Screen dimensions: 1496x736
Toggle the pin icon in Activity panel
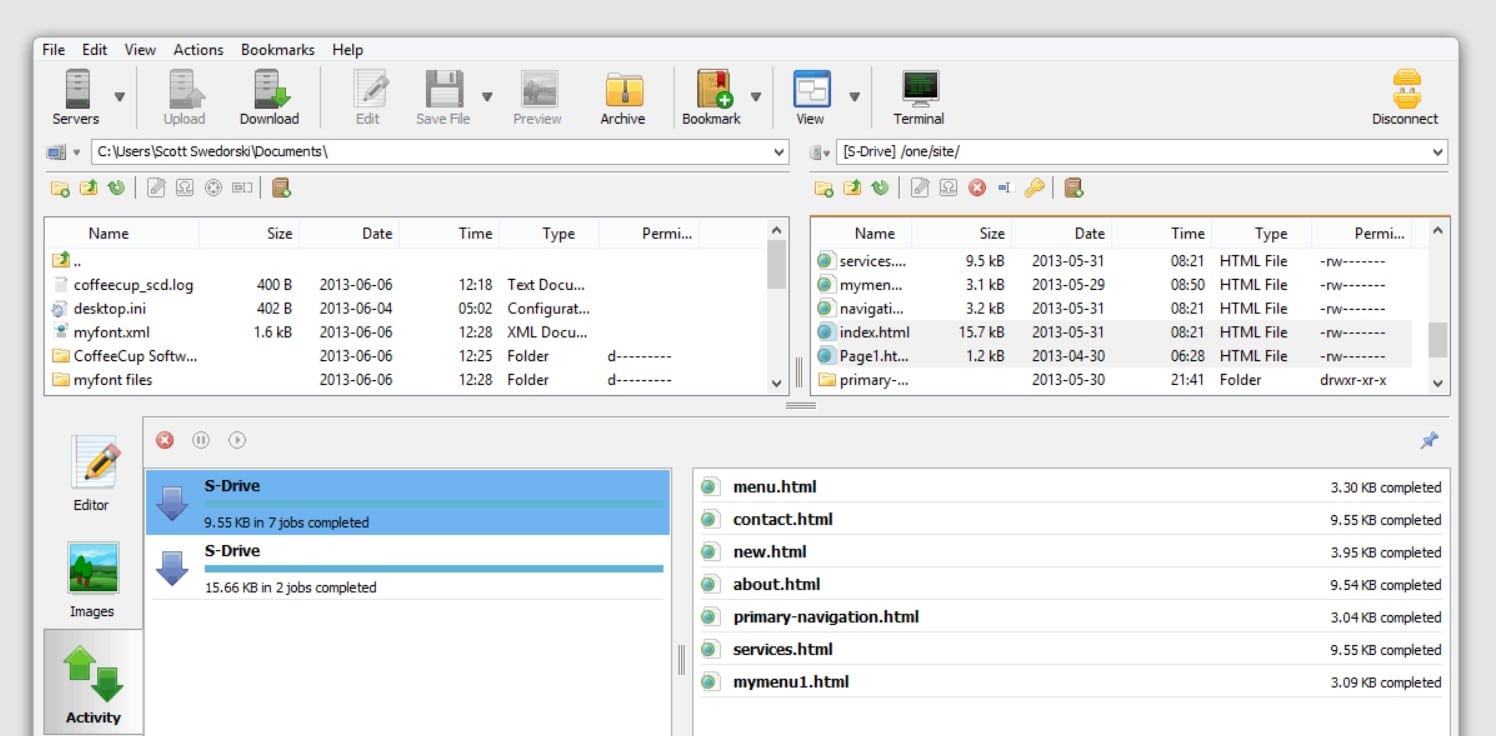(x=1429, y=440)
